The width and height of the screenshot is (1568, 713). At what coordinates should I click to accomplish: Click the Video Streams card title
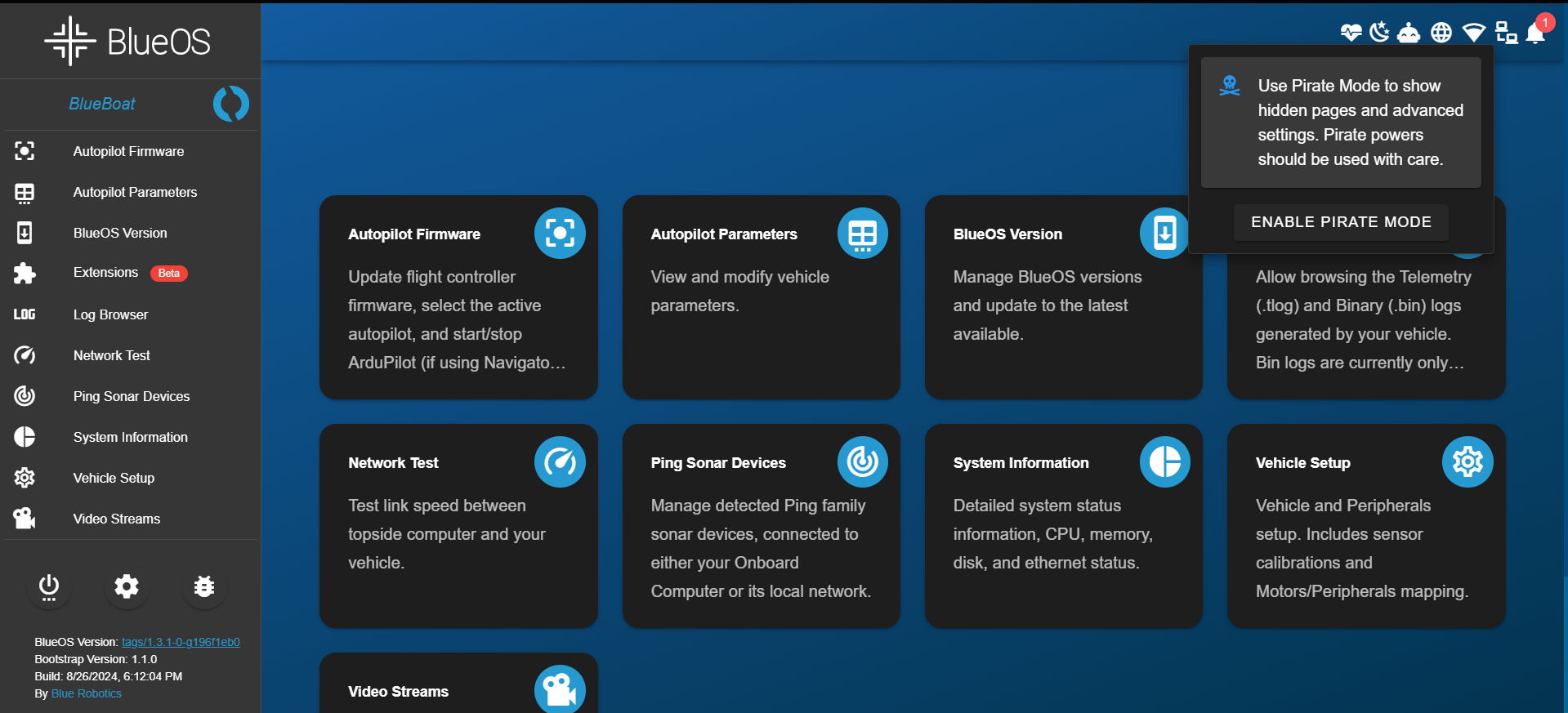398,692
